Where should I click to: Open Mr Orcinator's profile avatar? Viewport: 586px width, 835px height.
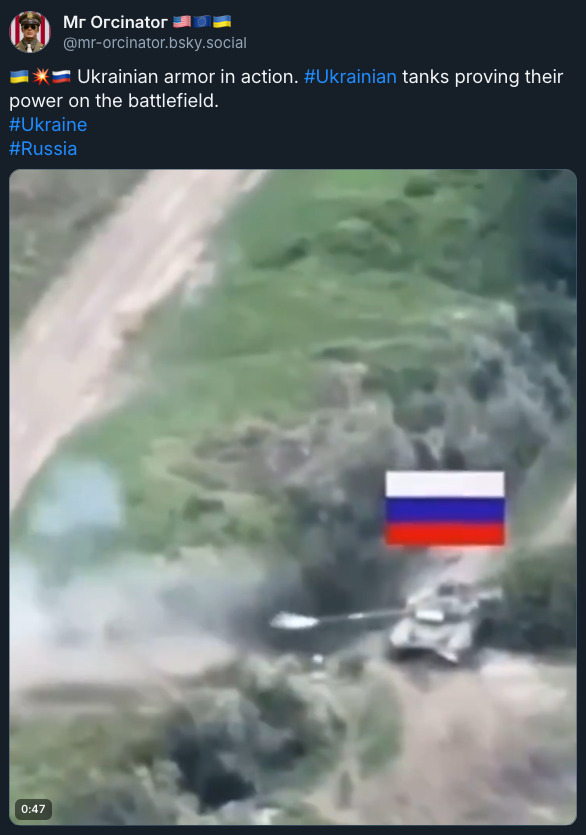[x=30, y=32]
